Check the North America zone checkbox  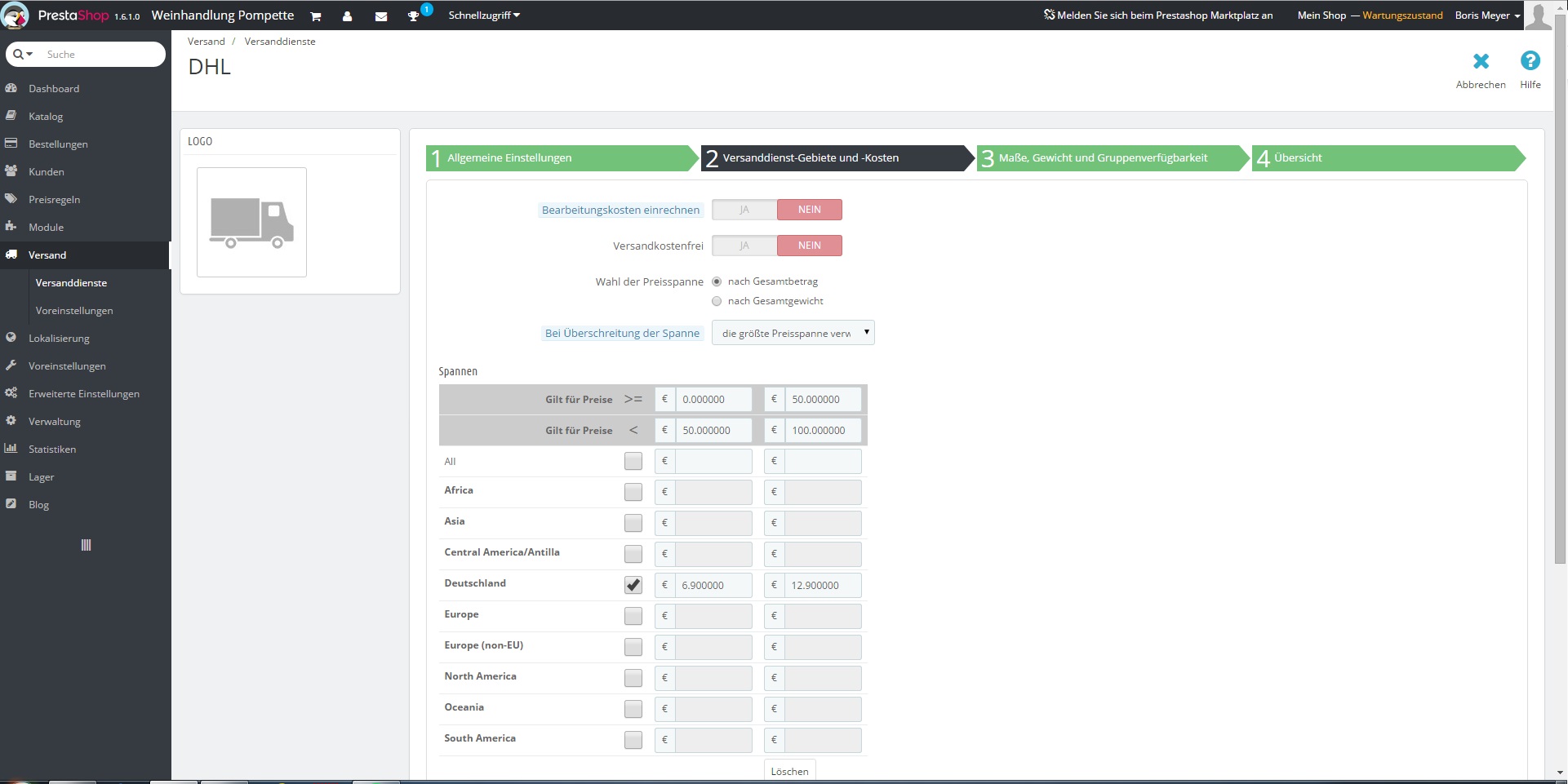(633, 678)
